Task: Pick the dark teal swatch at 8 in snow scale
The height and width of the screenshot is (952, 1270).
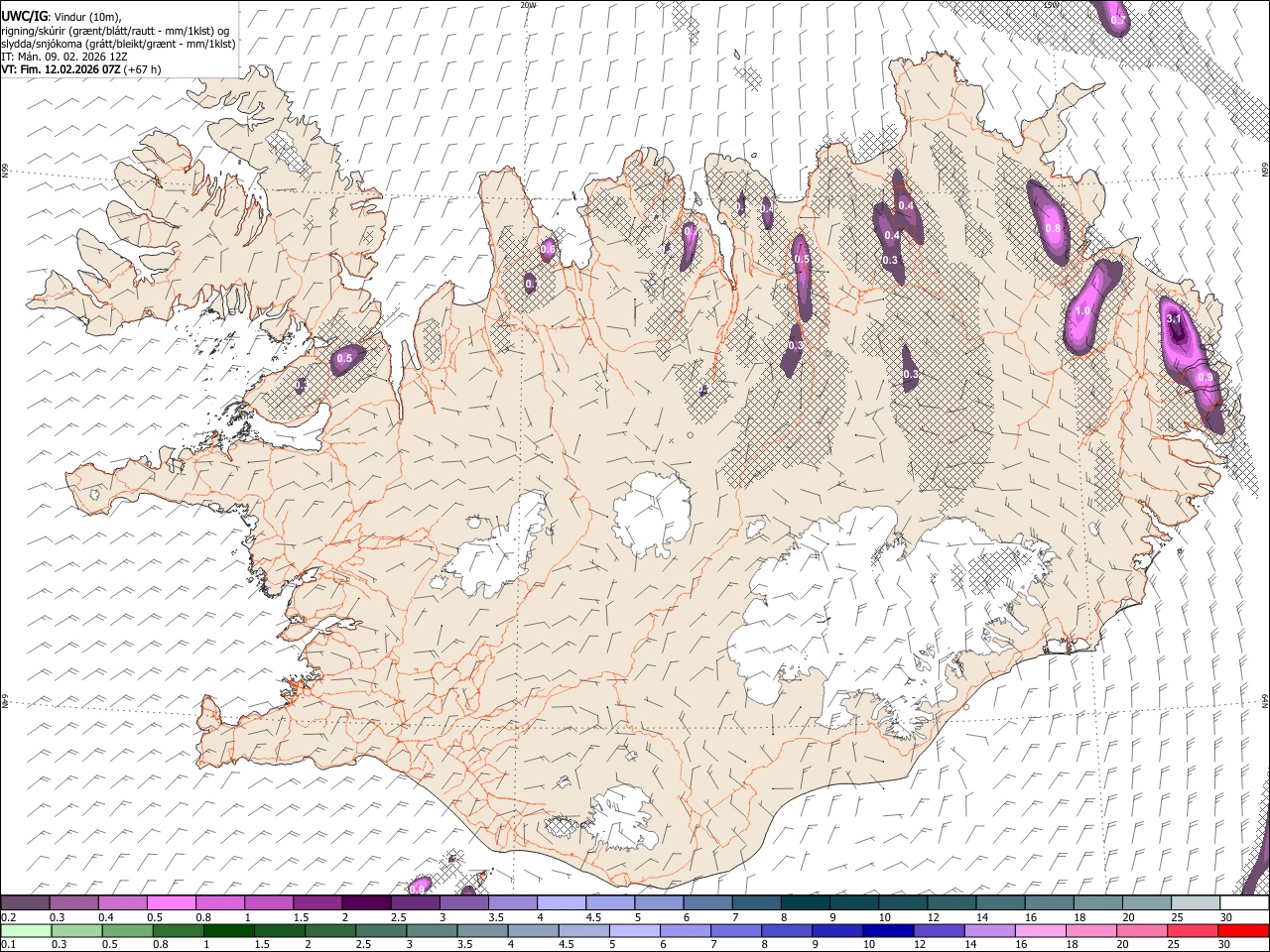Action: [x=805, y=903]
